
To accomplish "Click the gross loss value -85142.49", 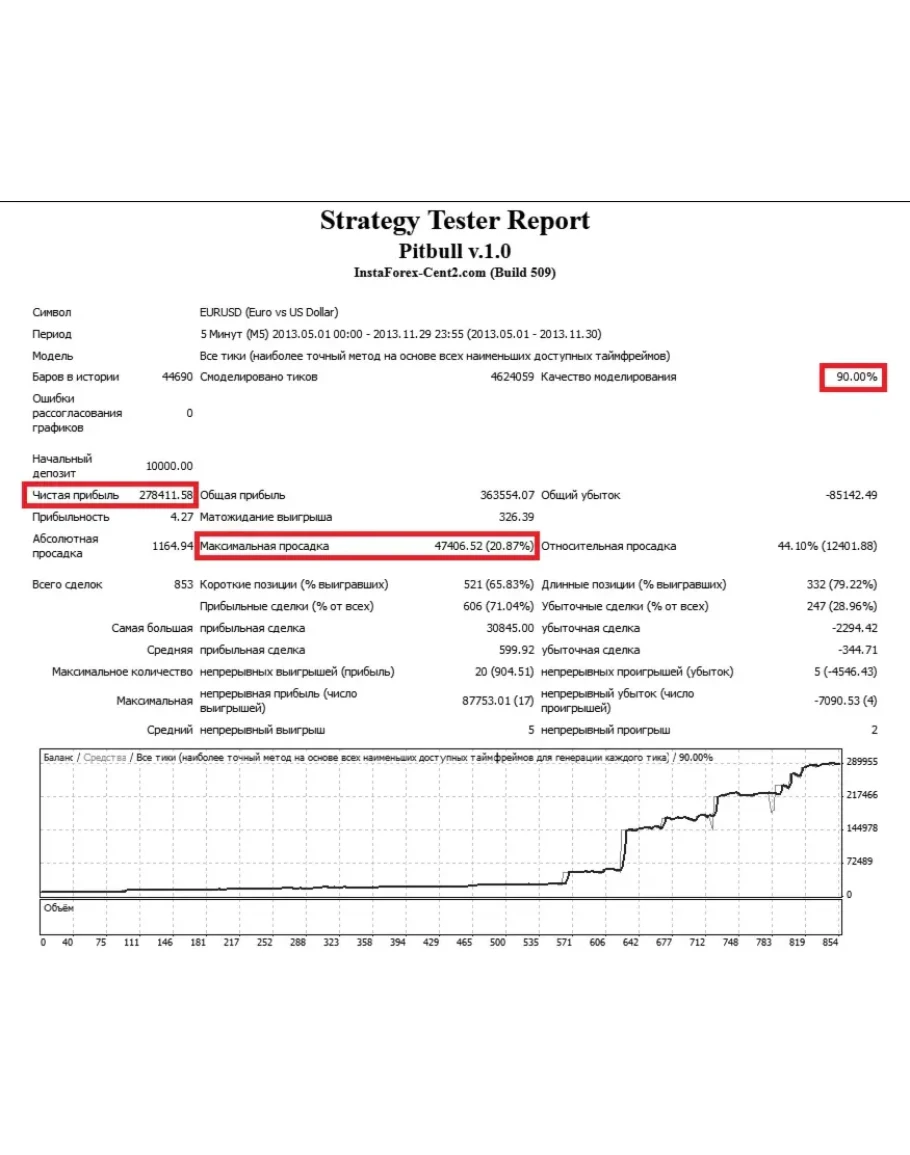I will [851, 495].
